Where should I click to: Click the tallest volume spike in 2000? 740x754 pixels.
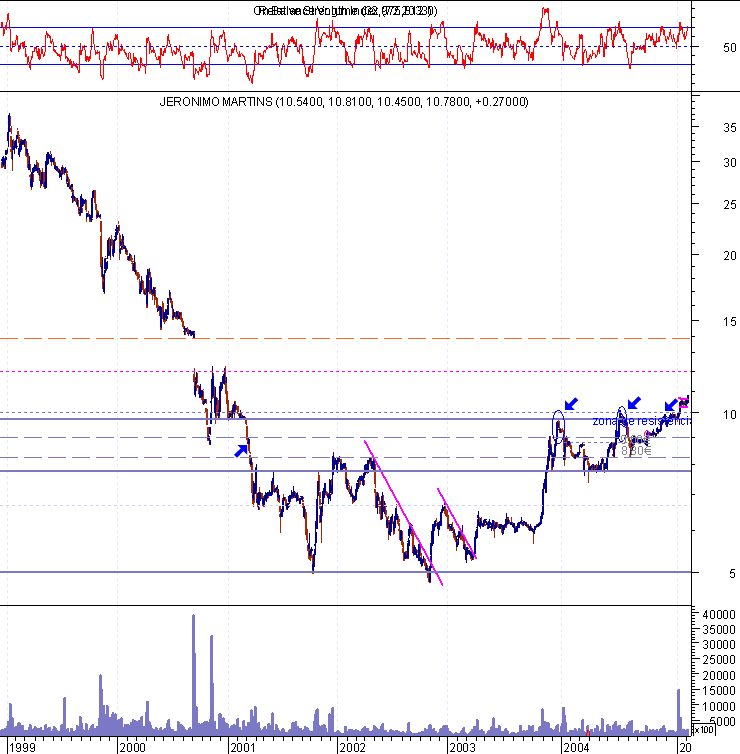(x=194, y=673)
